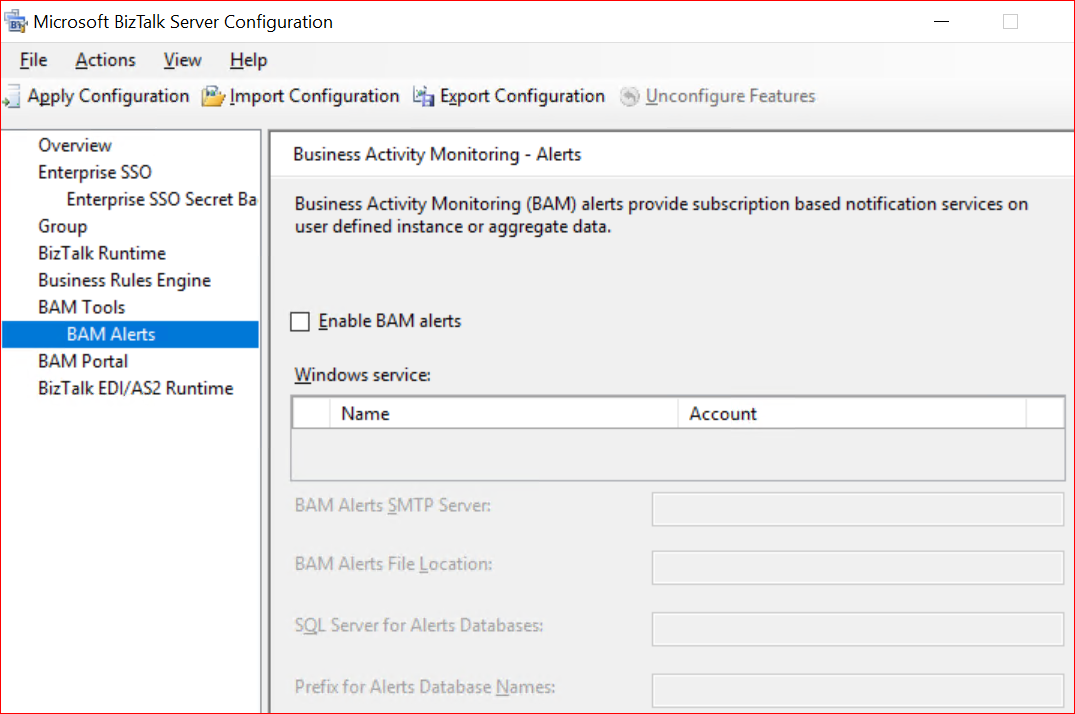The height and width of the screenshot is (714, 1075).
Task: Click the Name column header
Action: (x=365, y=413)
